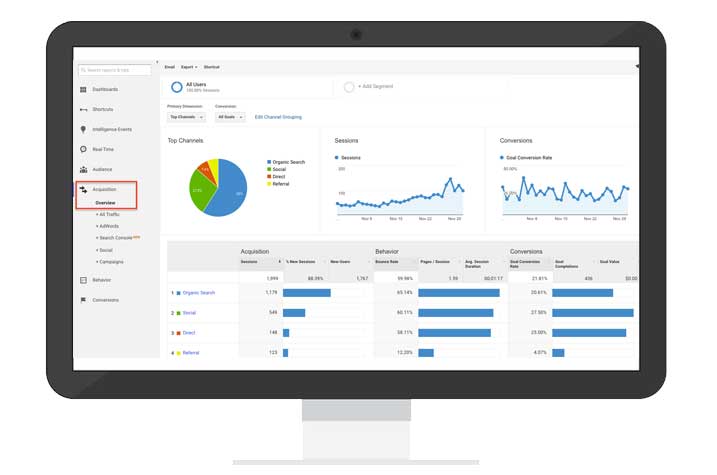Viewport: 717px width, 475px height.
Task: Expand Search Console under Acquisition
Action: [118, 238]
